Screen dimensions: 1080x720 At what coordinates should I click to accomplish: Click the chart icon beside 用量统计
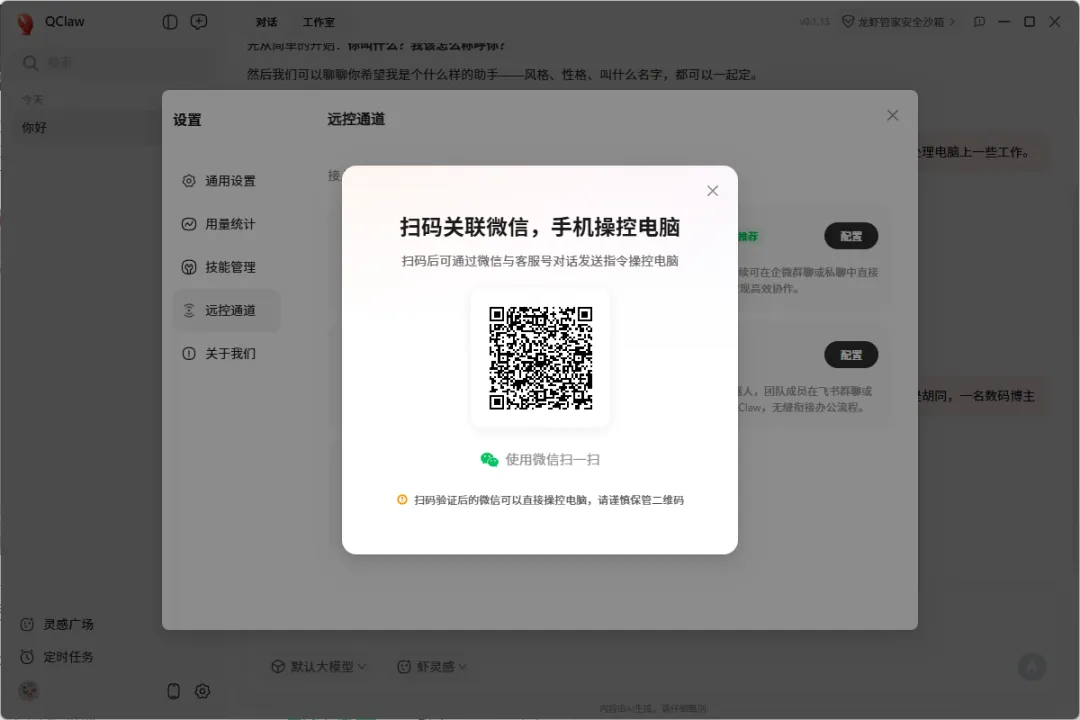189,225
